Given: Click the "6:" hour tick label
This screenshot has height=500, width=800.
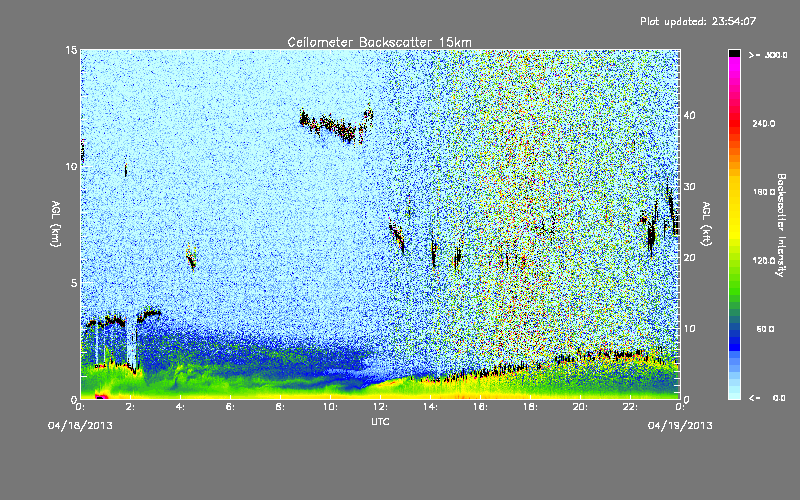Looking at the screenshot, I should pos(230,407).
